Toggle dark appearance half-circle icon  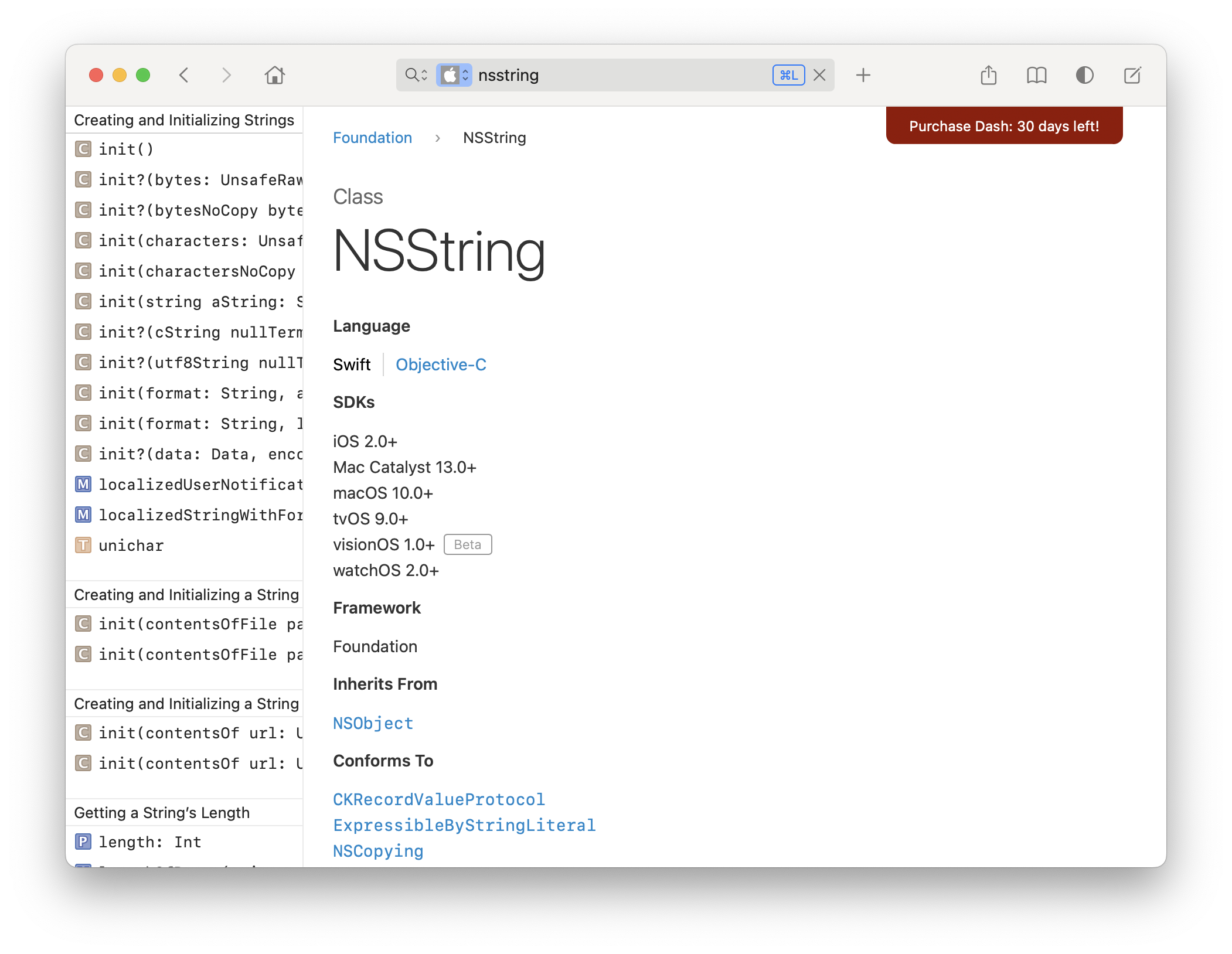[x=1084, y=75]
